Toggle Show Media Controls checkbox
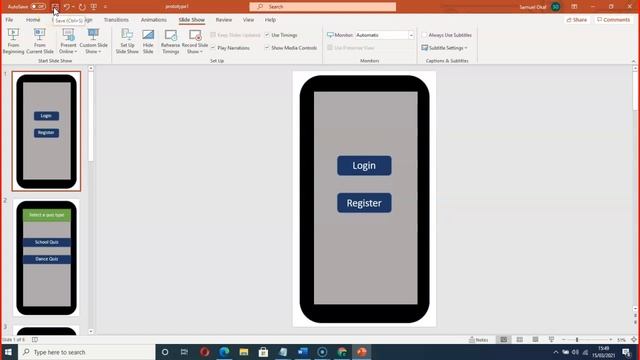640x360 pixels. point(267,48)
